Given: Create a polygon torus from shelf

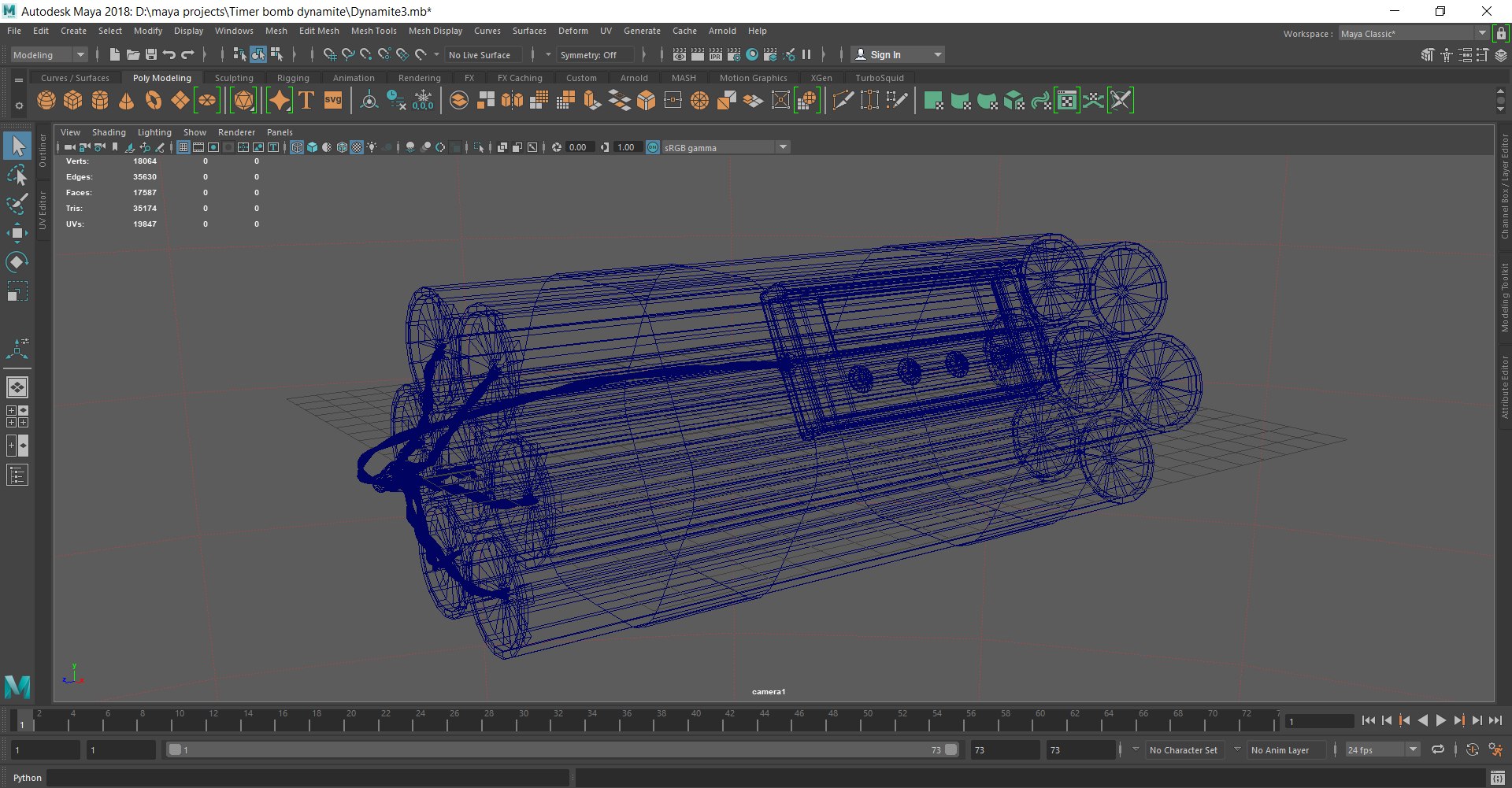Looking at the screenshot, I should [154, 101].
